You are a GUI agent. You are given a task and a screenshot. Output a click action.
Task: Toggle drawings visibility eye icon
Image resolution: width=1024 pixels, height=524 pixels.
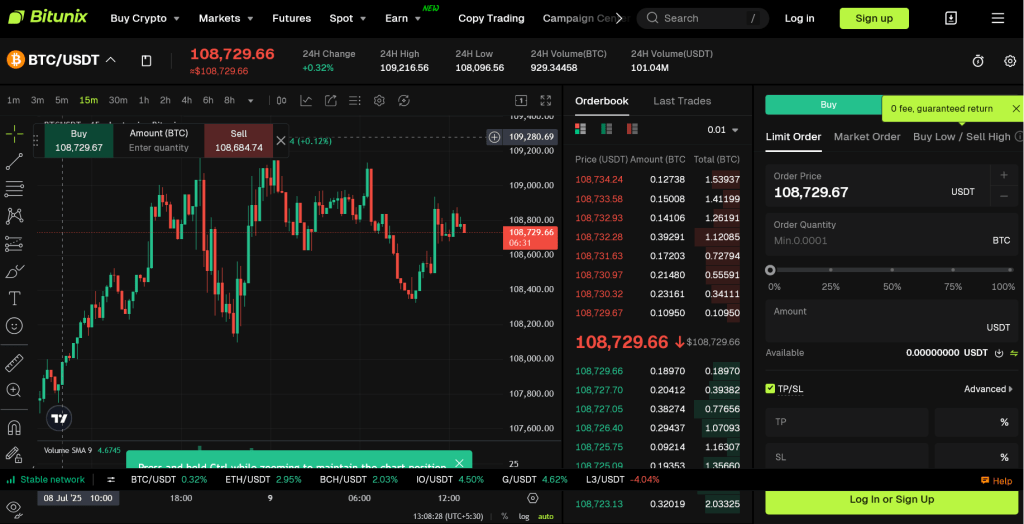[x=13, y=507]
